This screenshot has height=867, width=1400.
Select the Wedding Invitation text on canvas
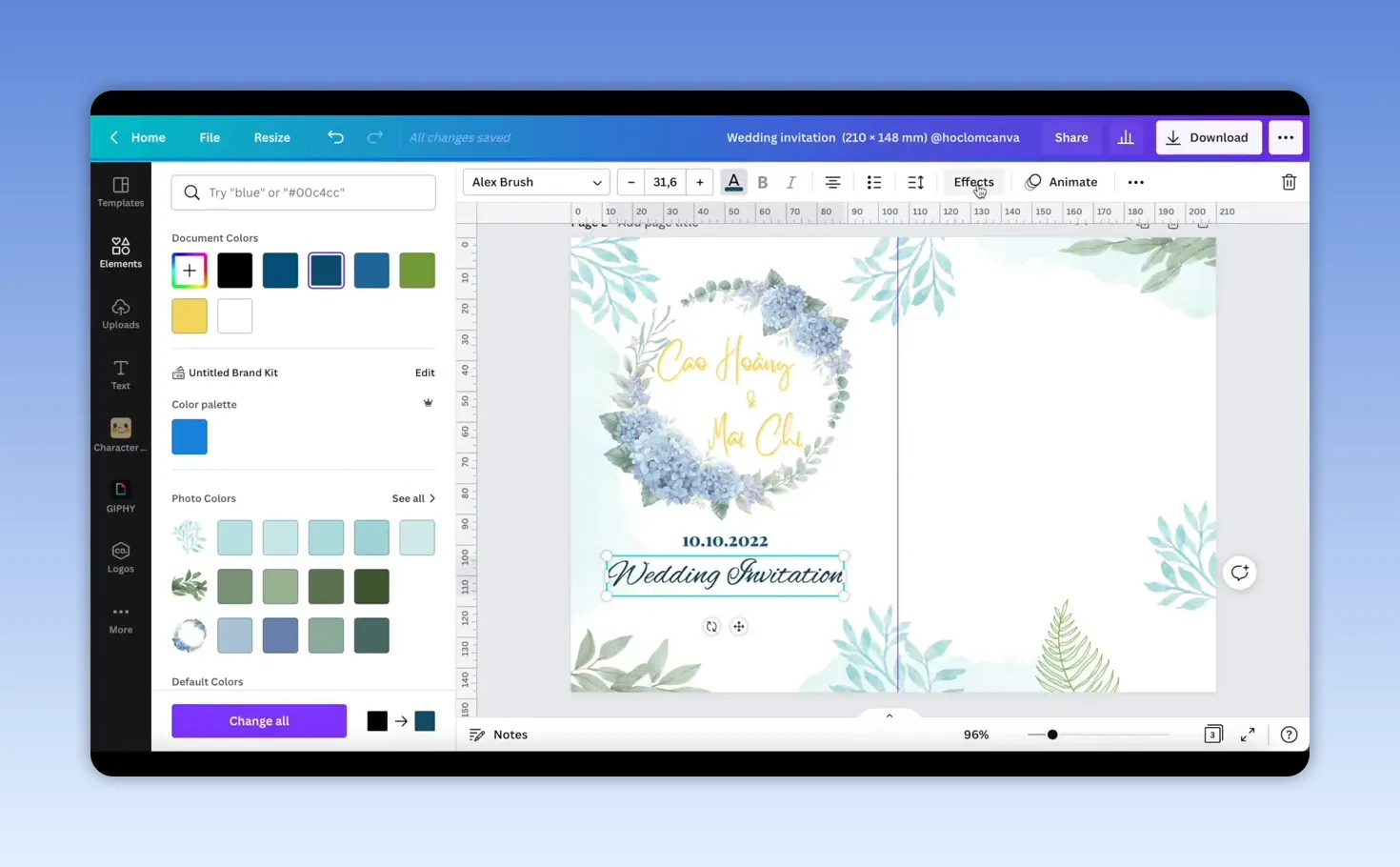click(726, 575)
